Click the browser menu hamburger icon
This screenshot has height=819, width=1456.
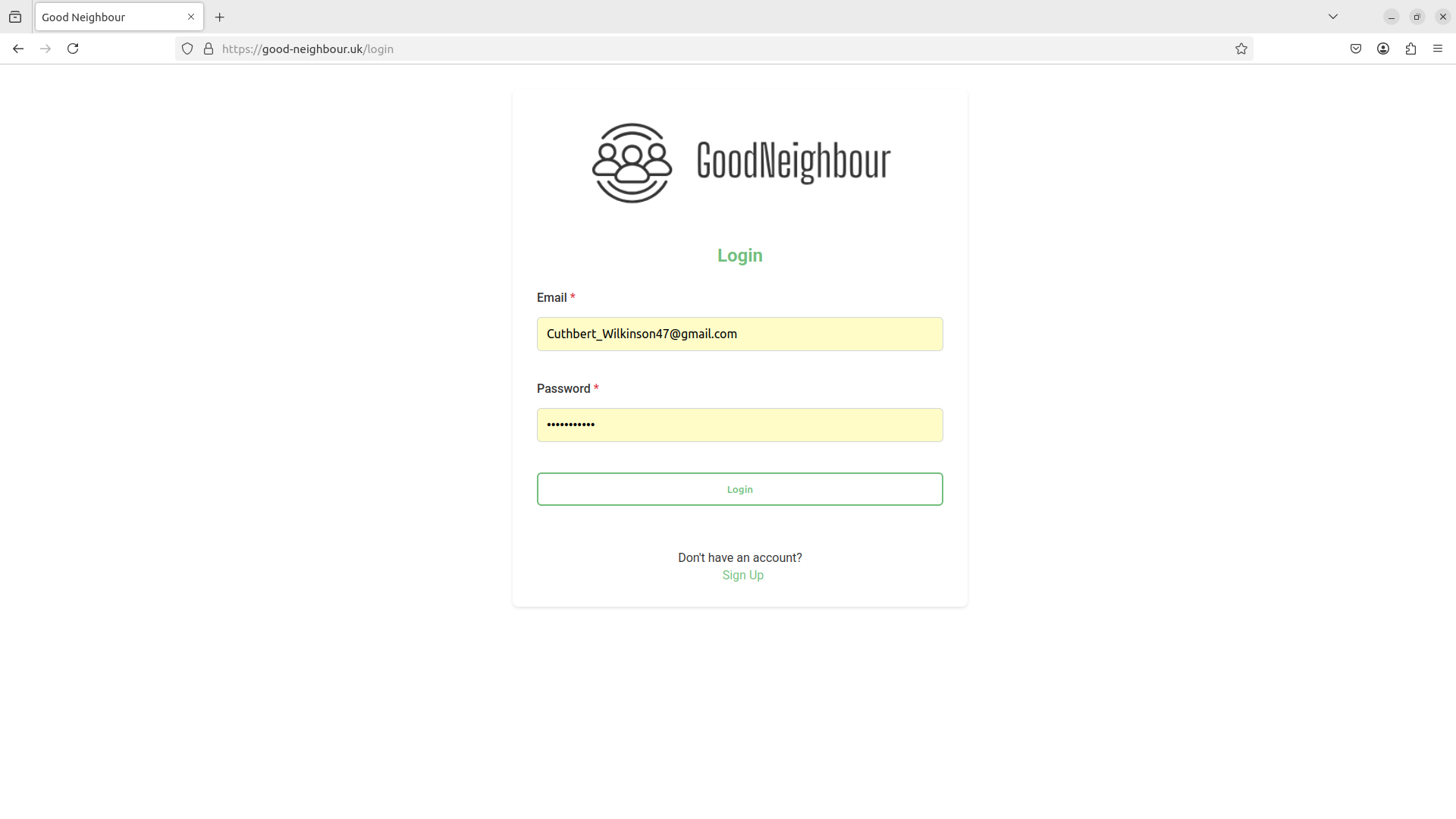[1438, 48]
